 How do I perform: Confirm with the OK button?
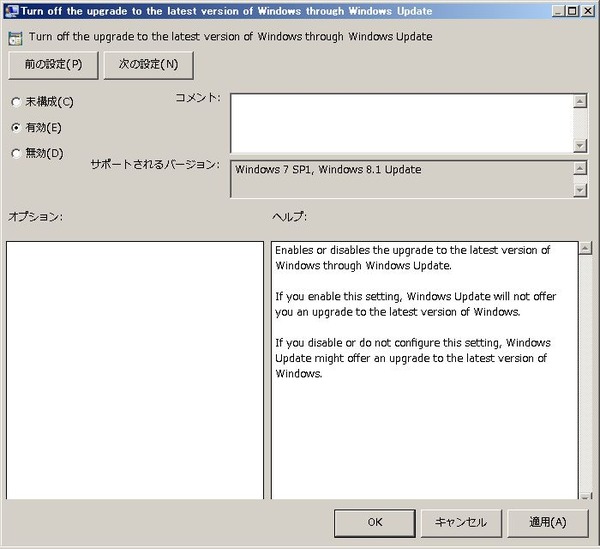375,523
